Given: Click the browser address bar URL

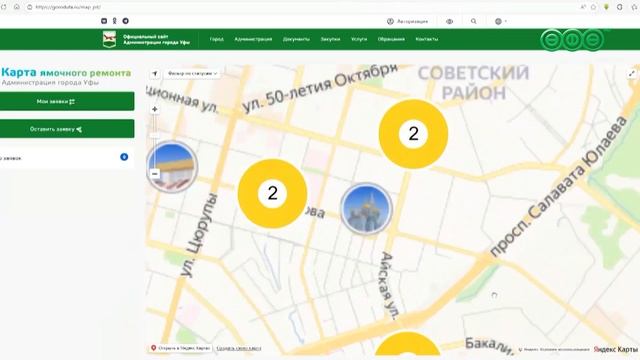Looking at the screenshot, I should coord(68,7).
